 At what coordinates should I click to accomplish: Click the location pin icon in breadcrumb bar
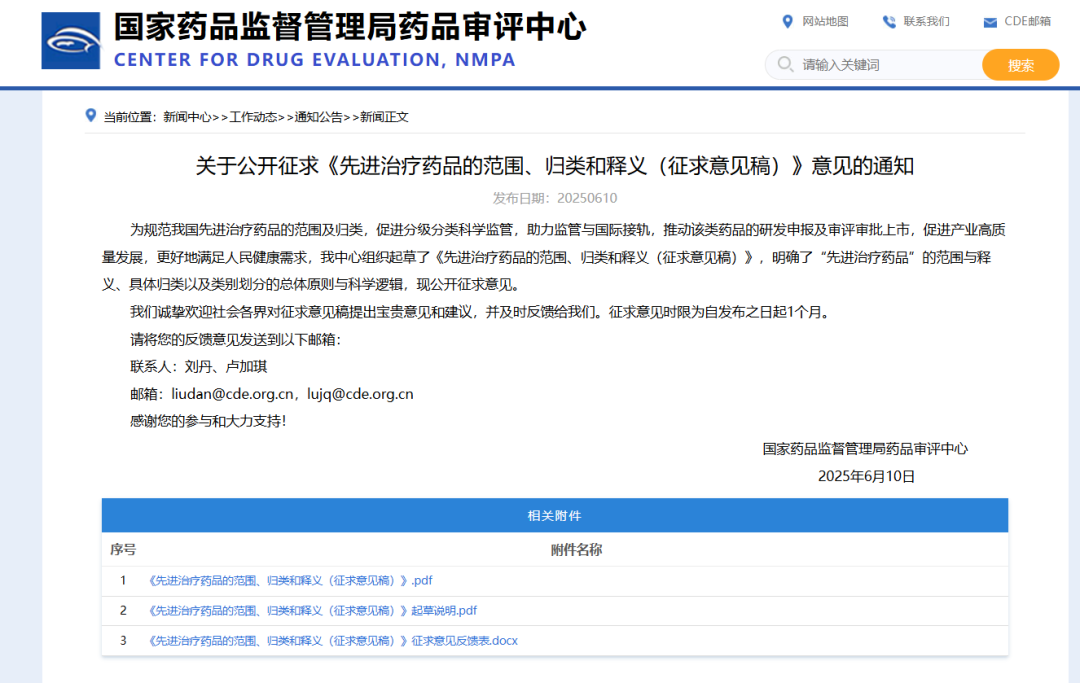click(89, 116)
